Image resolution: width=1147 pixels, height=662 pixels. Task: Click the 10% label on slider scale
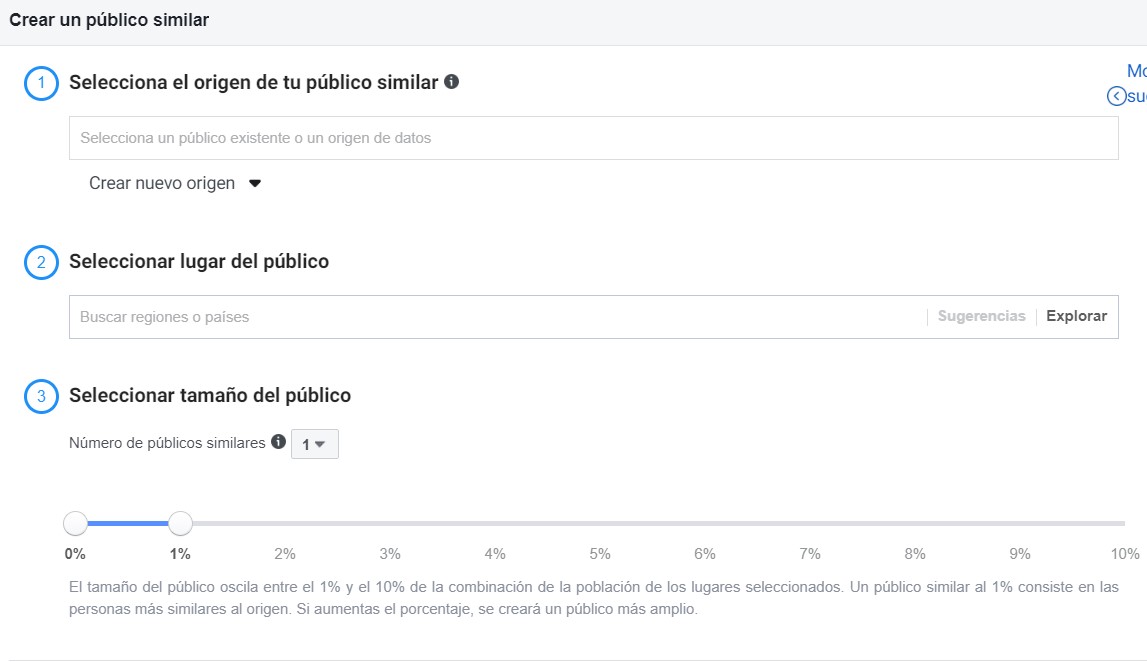(x=1124, y=554)
